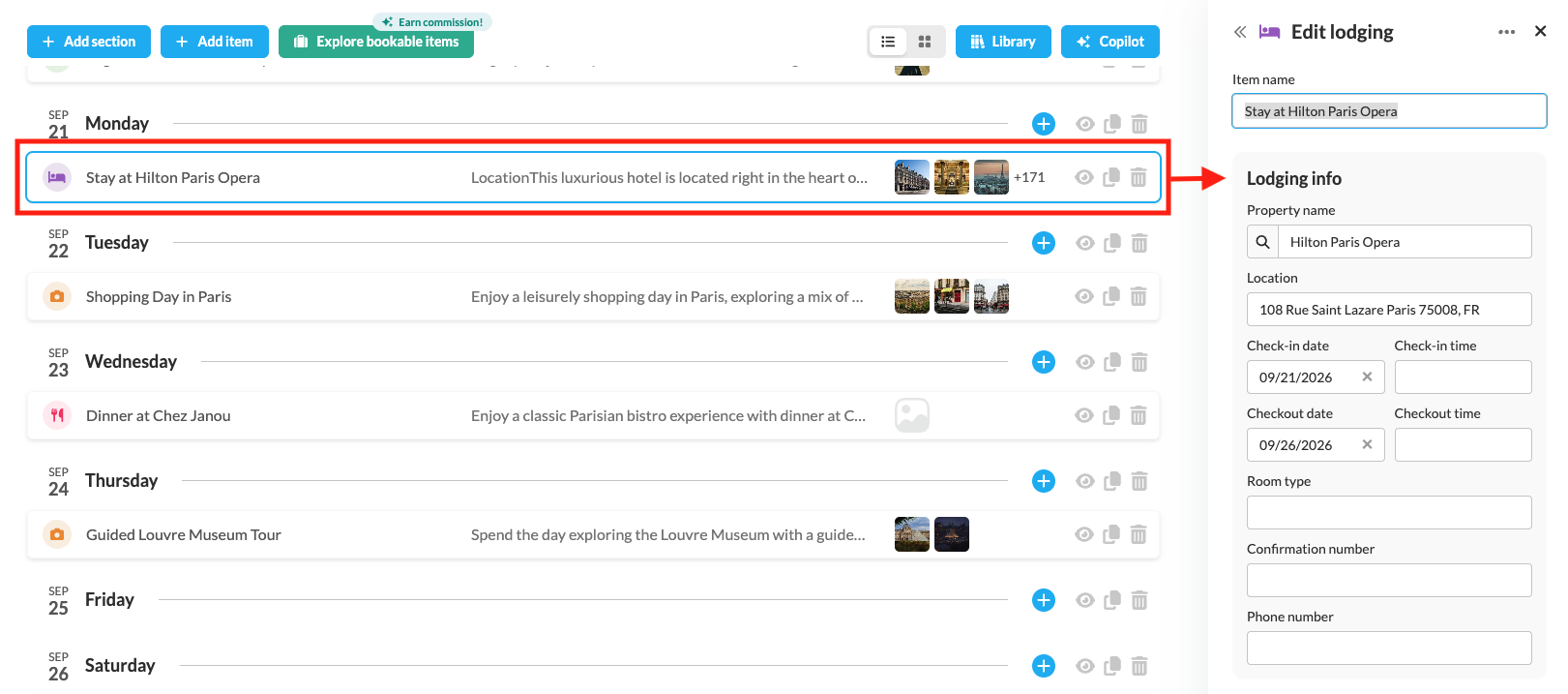Open the three-dot more options menu
1568x694 pixels.
(x=1506, y=32)
